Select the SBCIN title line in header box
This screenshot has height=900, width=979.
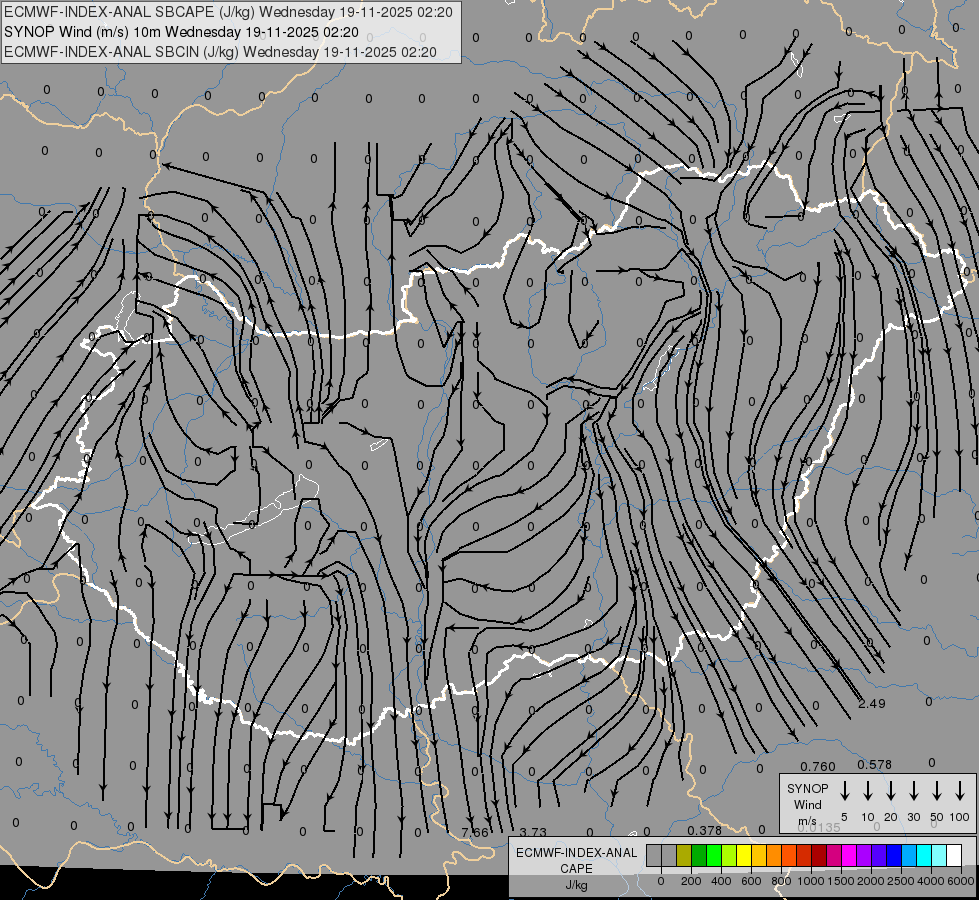pos(220,52)
